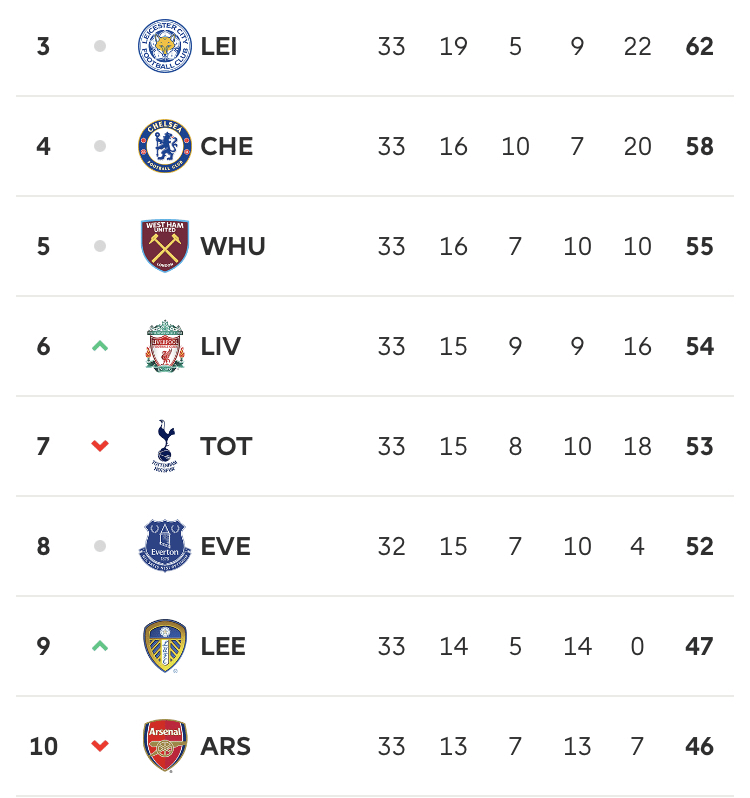The width and height of the screenshot is (750, 798).
Task: Click Arsenal's red down-arrow movement indicator
Action: tap(99, 747)
